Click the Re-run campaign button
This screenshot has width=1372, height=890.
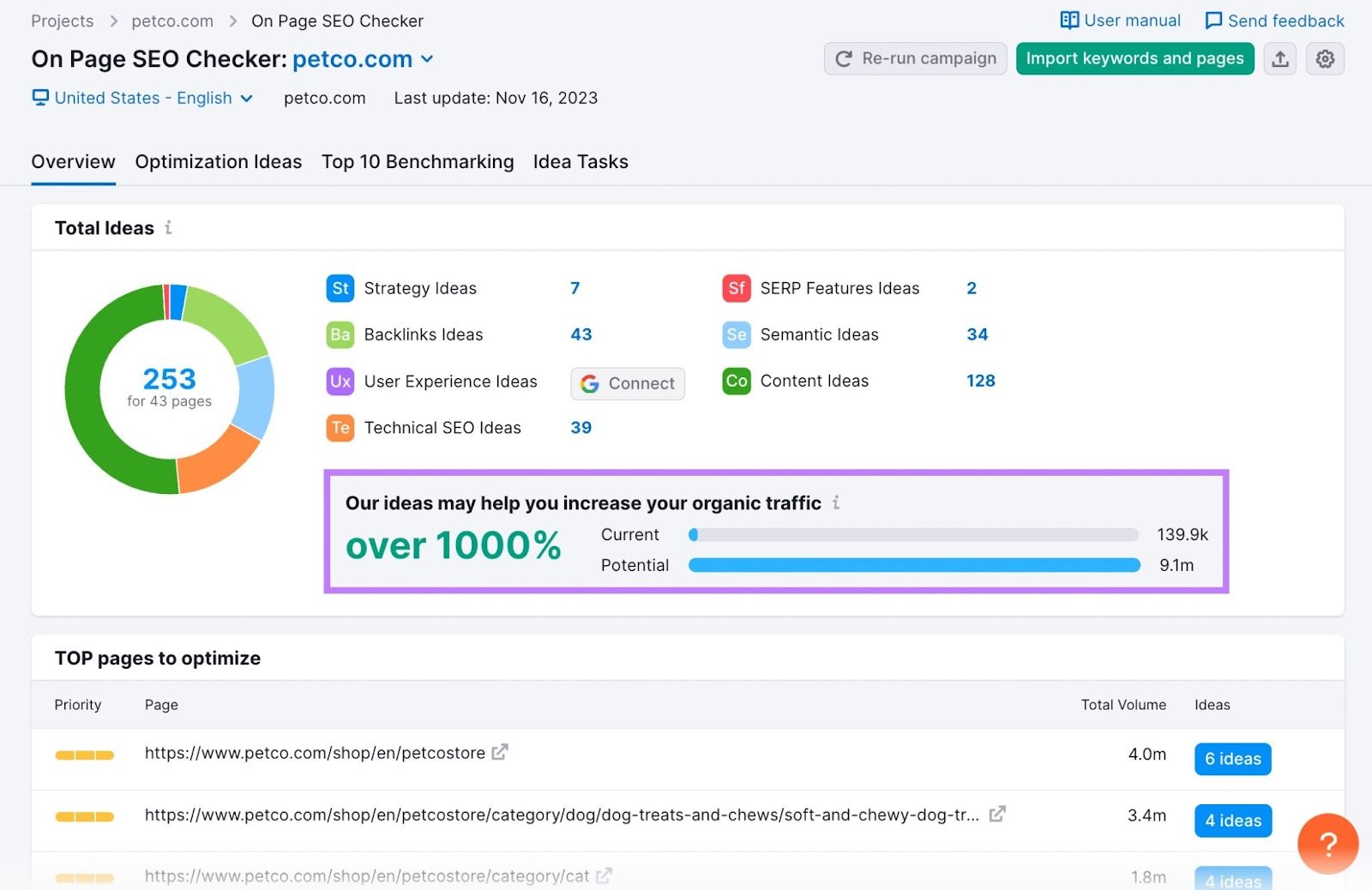click(915, 58)
